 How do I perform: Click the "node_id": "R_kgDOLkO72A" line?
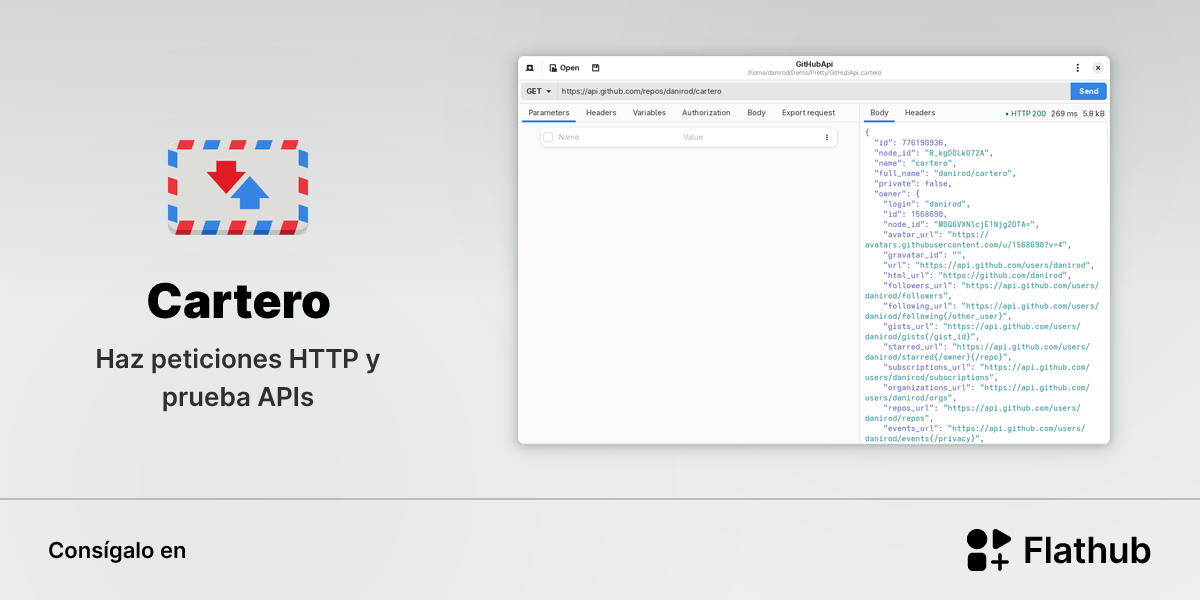point(934,153)
